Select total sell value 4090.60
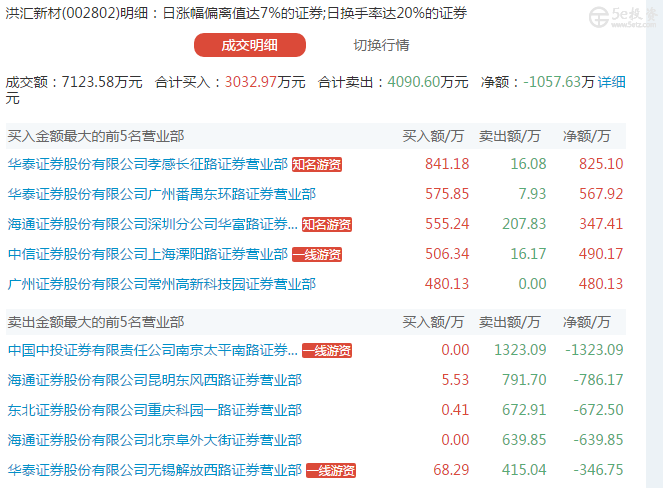 tap(414, 82)
